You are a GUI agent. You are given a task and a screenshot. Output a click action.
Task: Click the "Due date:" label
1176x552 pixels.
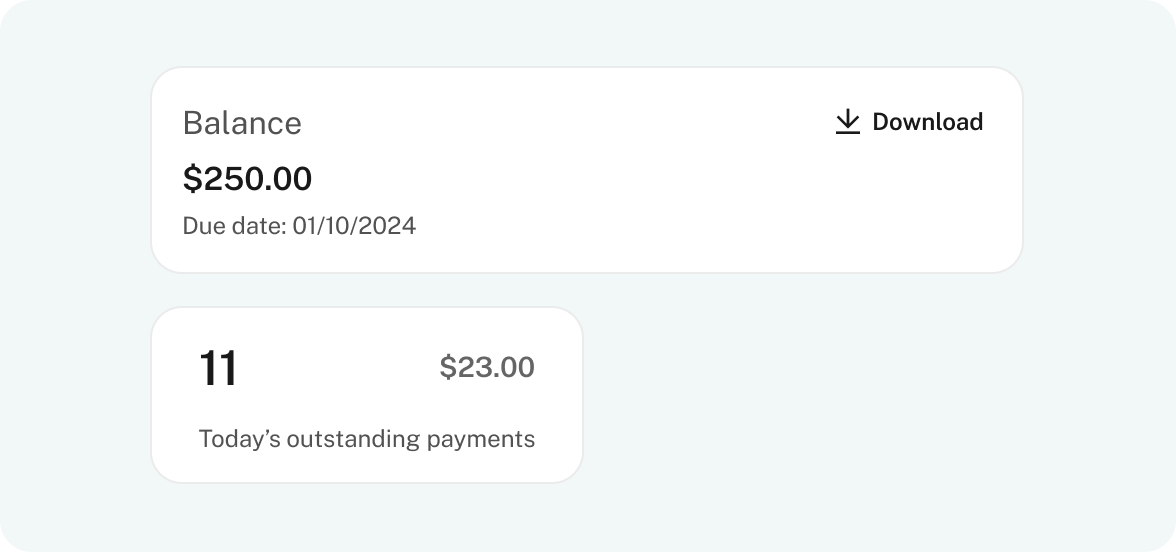point(234,226)
